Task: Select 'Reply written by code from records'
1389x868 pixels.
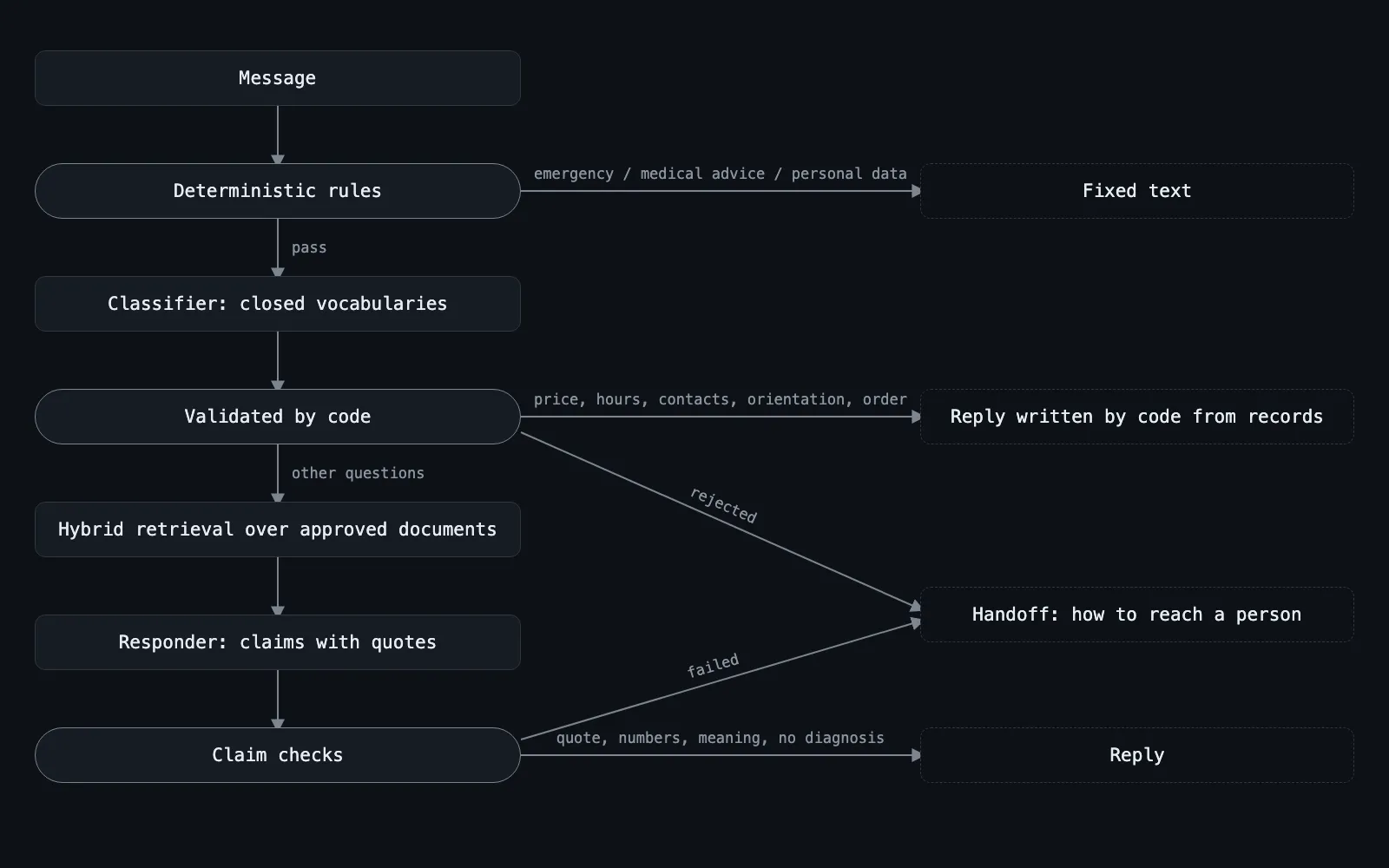Action: tap(1137, 417)
